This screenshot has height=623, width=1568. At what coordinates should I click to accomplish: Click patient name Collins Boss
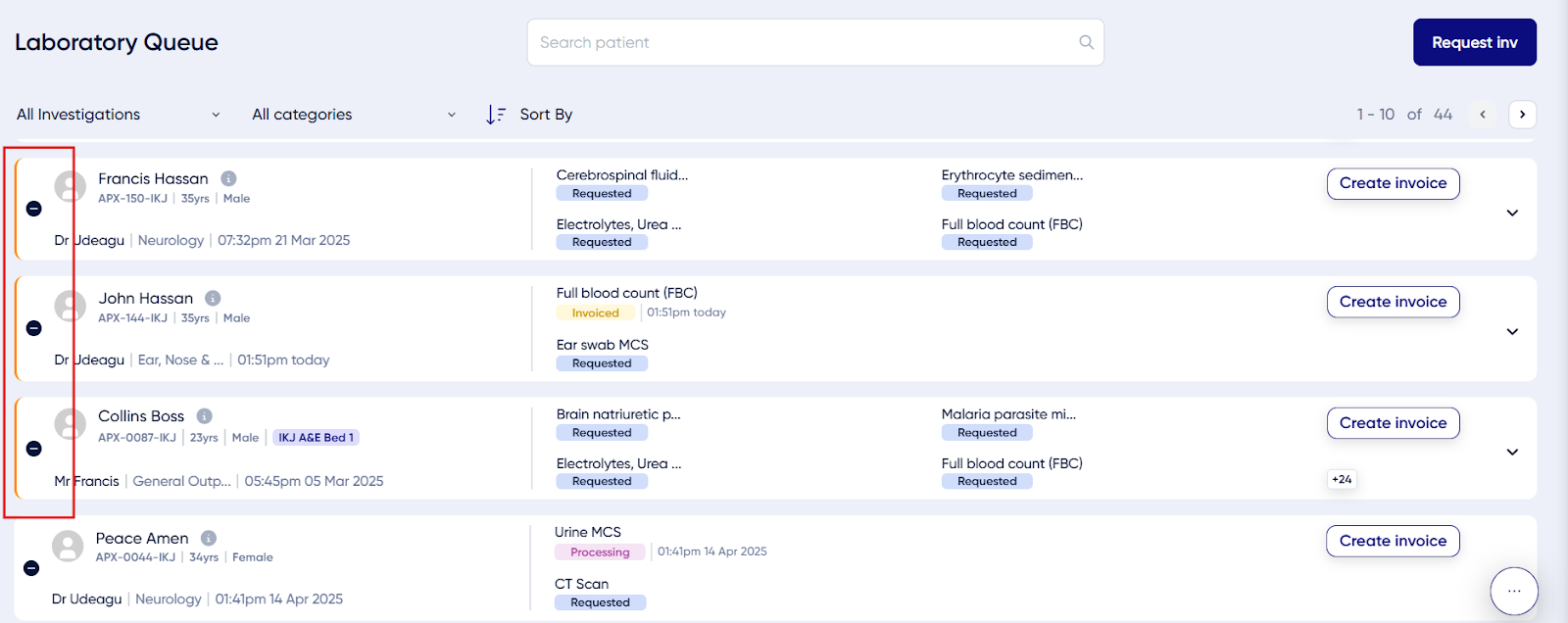point(141,416)
